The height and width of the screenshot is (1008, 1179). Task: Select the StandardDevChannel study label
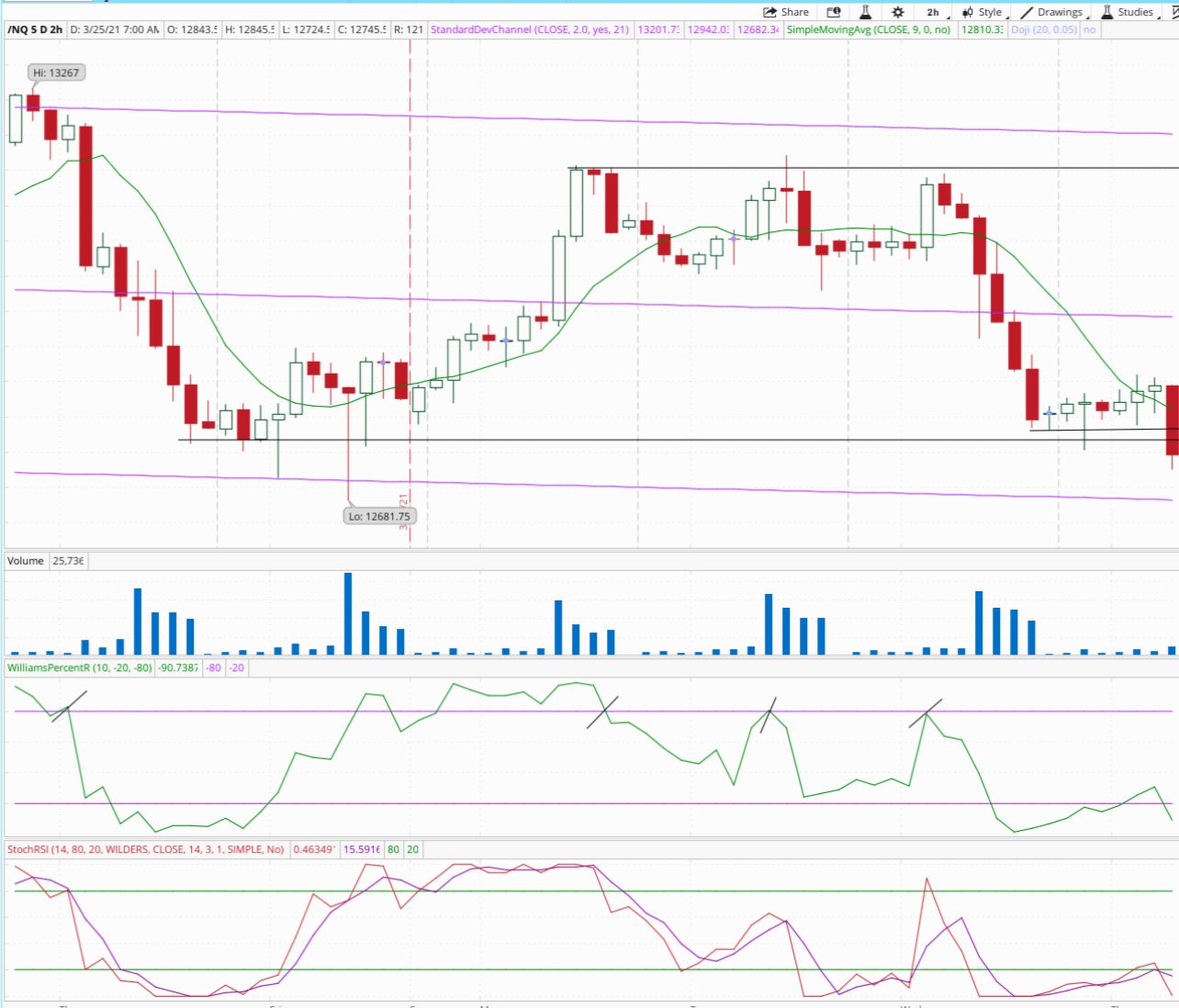530,29
